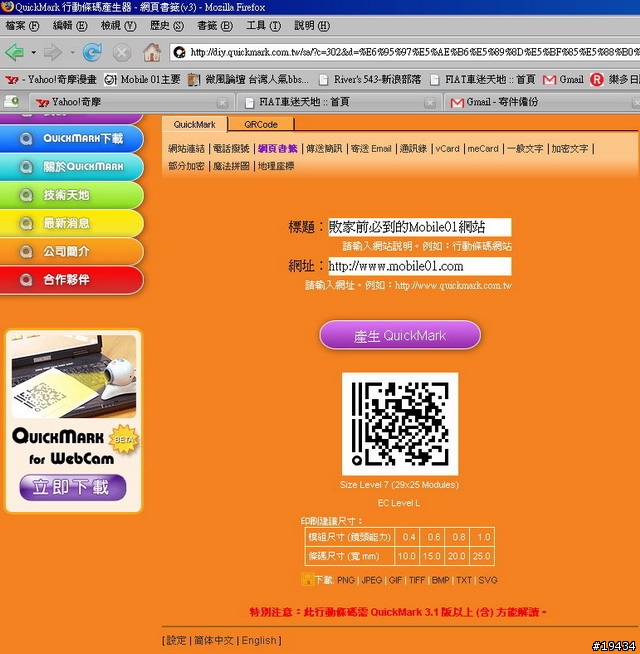Open the 工具 (T) menu
This screenshot has width=640, height=654.
[263, 26]
